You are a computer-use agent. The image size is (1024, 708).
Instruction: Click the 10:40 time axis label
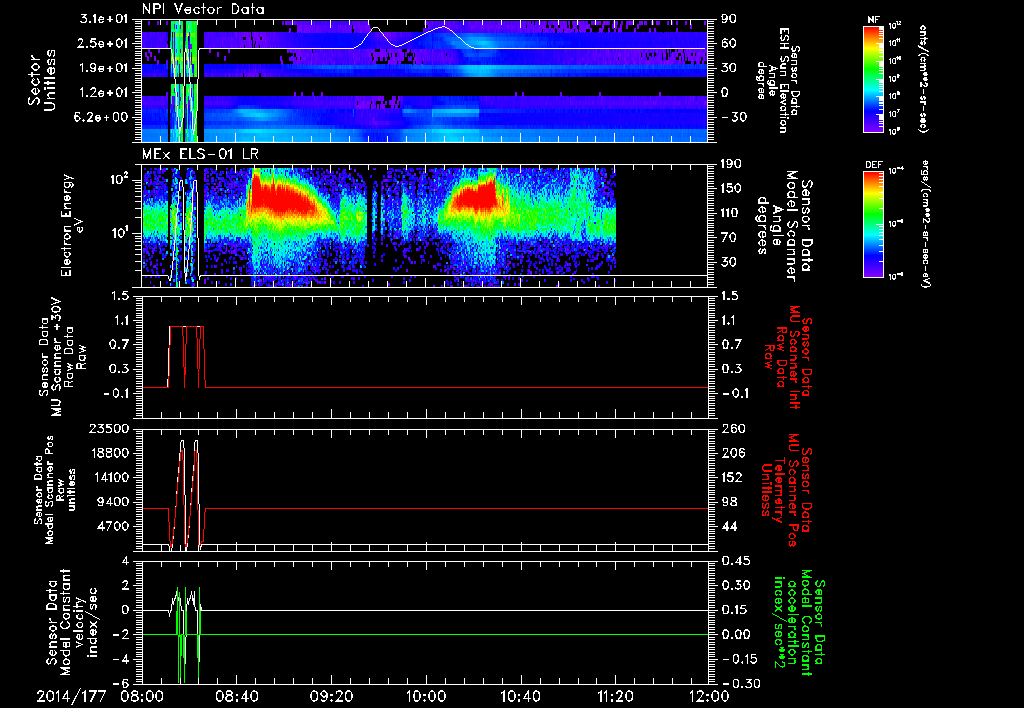(x=520, y=696)
